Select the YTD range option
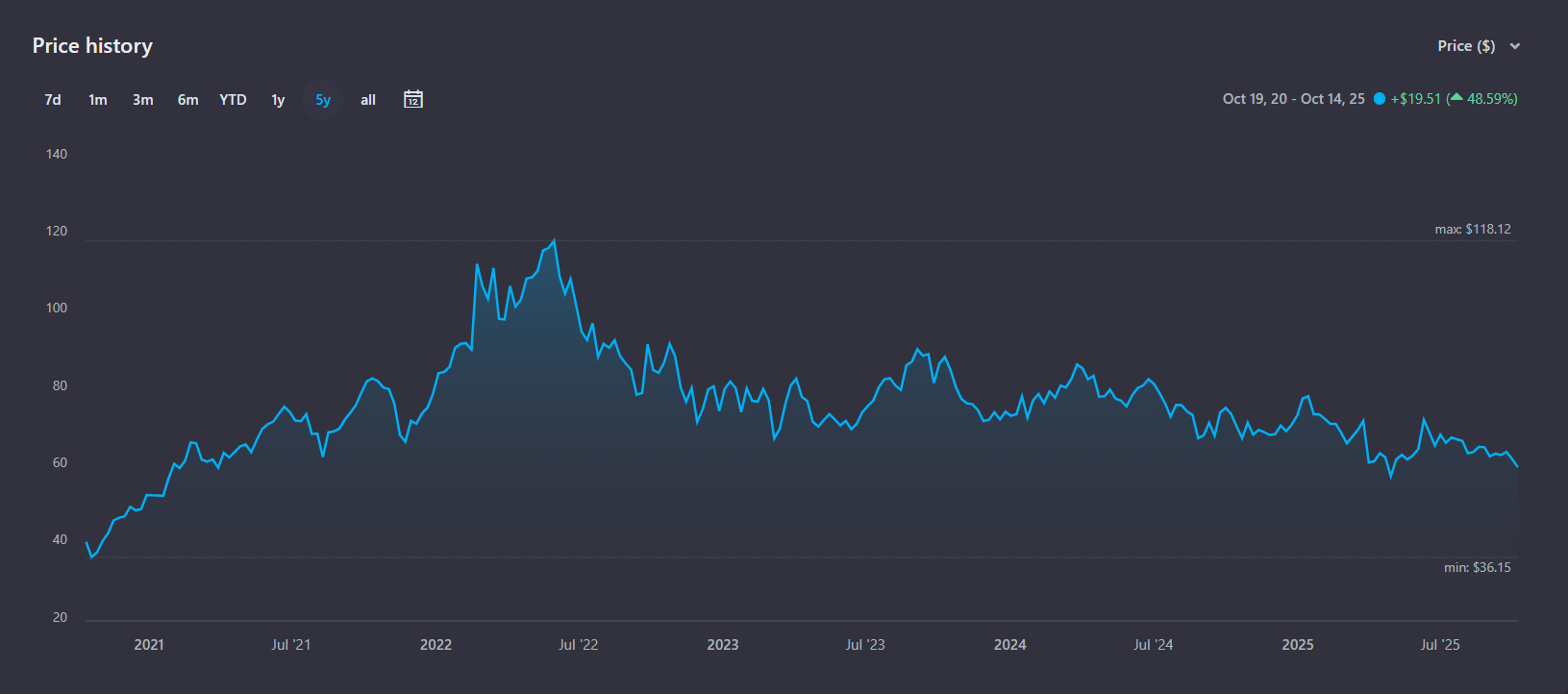Viewport: 1568px width, 694px height. click(233, 100)
